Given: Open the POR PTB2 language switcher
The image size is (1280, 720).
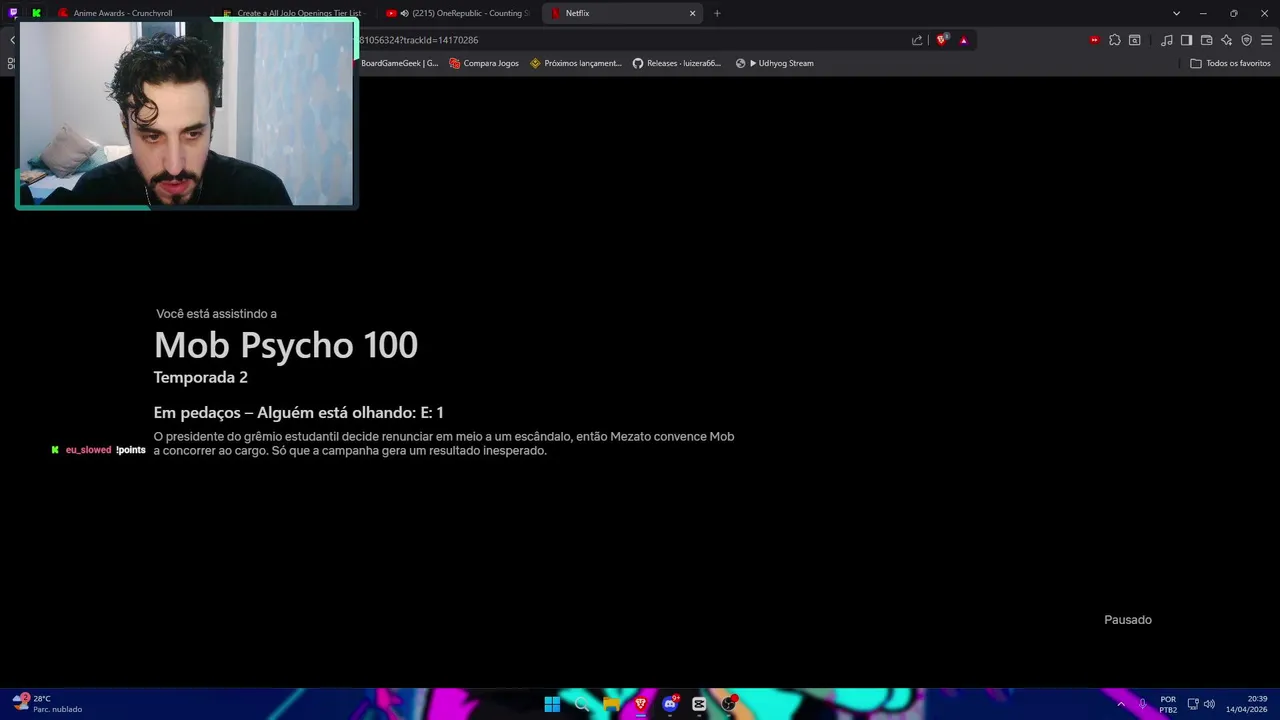Looking at the screenshot, I should click(x=1168, y=704).
